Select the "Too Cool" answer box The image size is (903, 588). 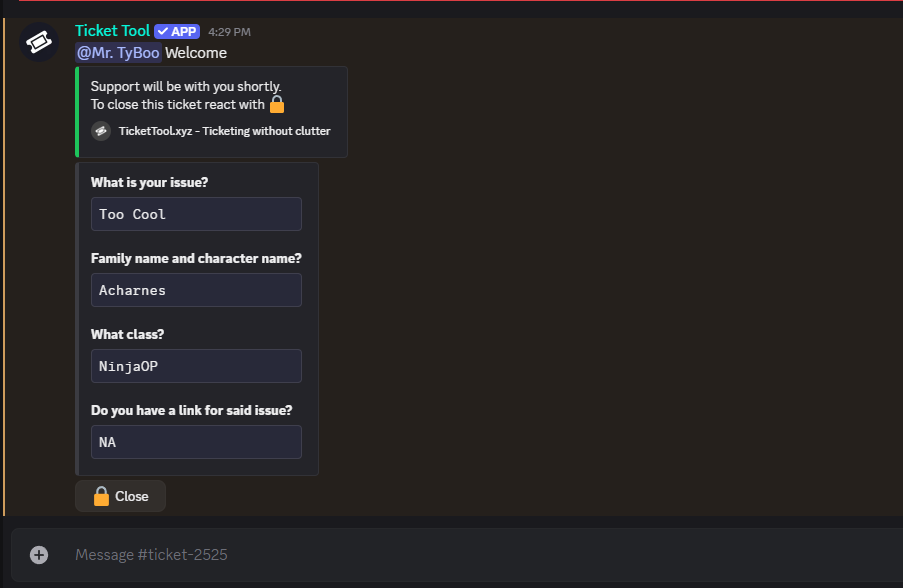pos(196,214)
